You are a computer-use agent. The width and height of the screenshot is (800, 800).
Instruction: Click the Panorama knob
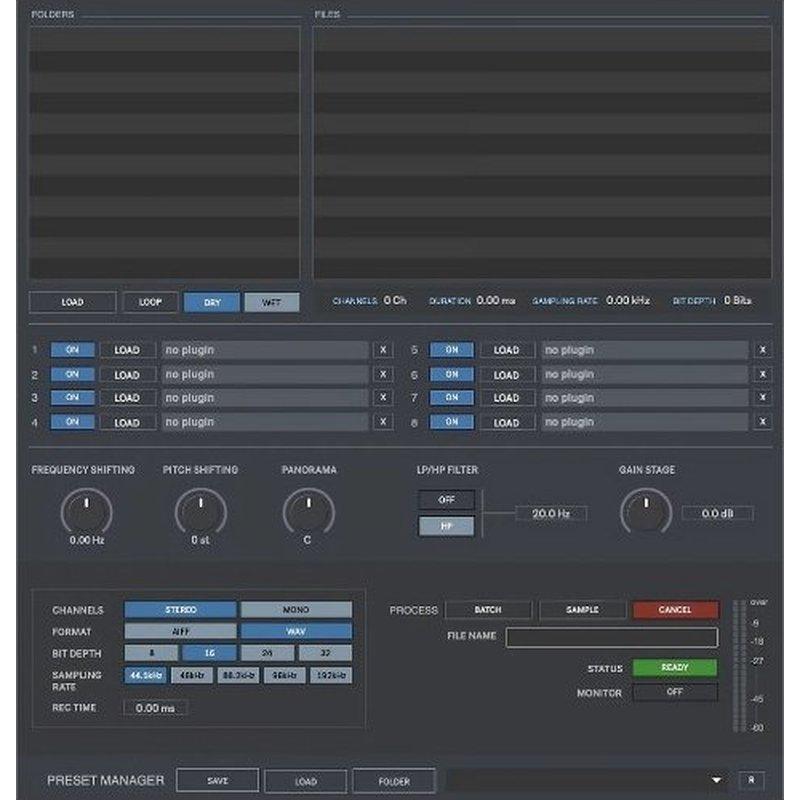(309, 512)
